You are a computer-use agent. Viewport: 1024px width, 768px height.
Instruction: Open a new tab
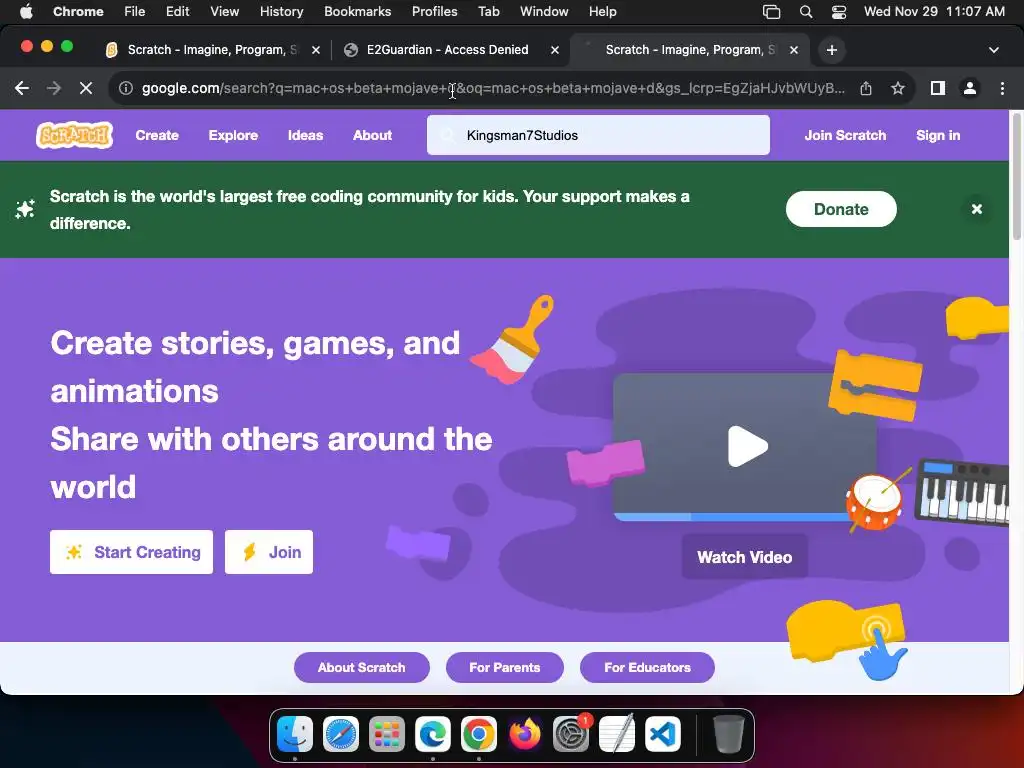(831, 50)
